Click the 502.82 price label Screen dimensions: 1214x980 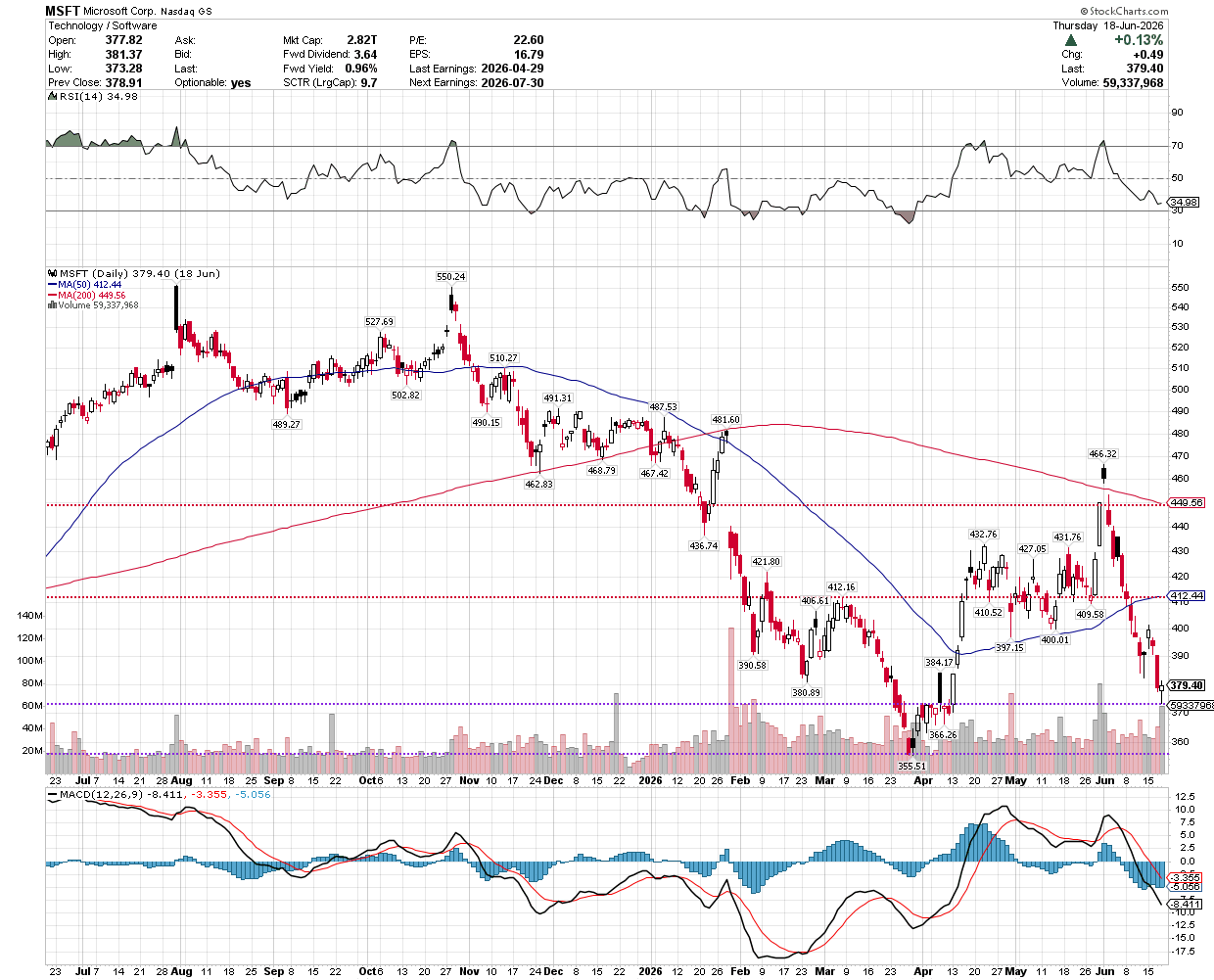coord(405,396)
